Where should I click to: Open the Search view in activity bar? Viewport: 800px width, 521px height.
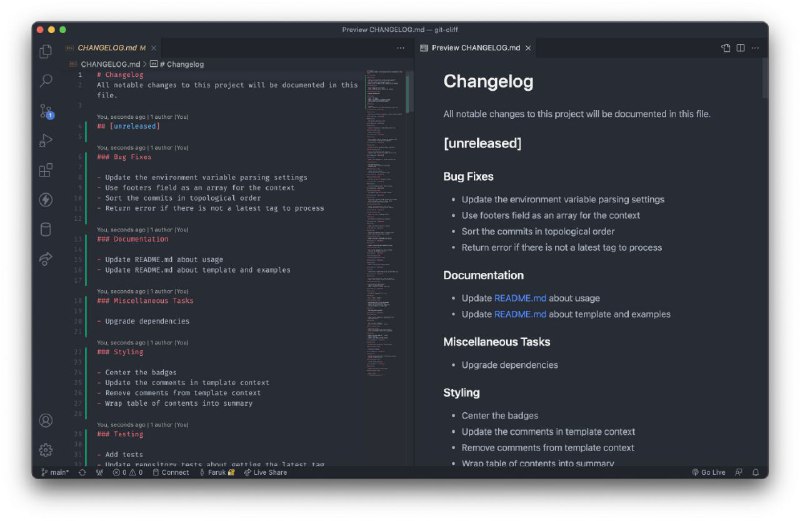[x=46, y=81]
